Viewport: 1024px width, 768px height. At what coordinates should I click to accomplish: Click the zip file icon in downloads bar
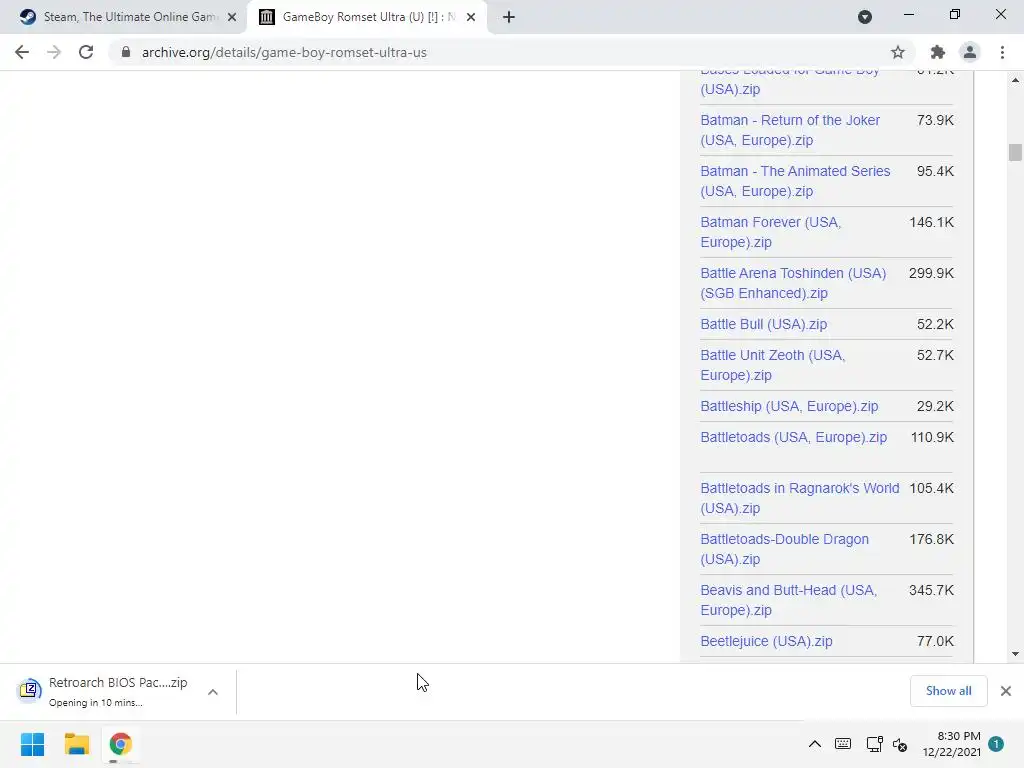[x=29, y=689]
